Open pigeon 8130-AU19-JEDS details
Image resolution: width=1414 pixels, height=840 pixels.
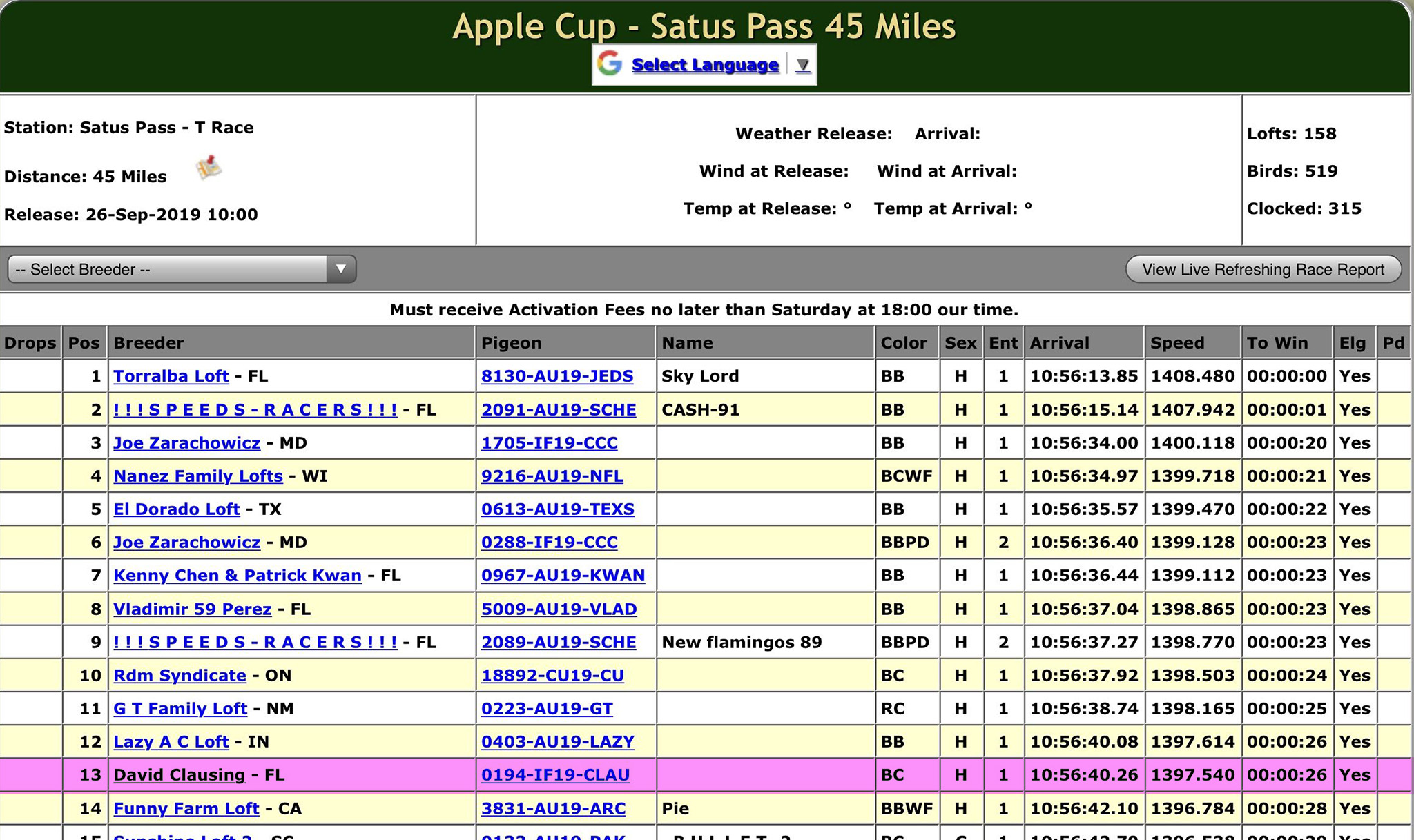pos(556,376)
